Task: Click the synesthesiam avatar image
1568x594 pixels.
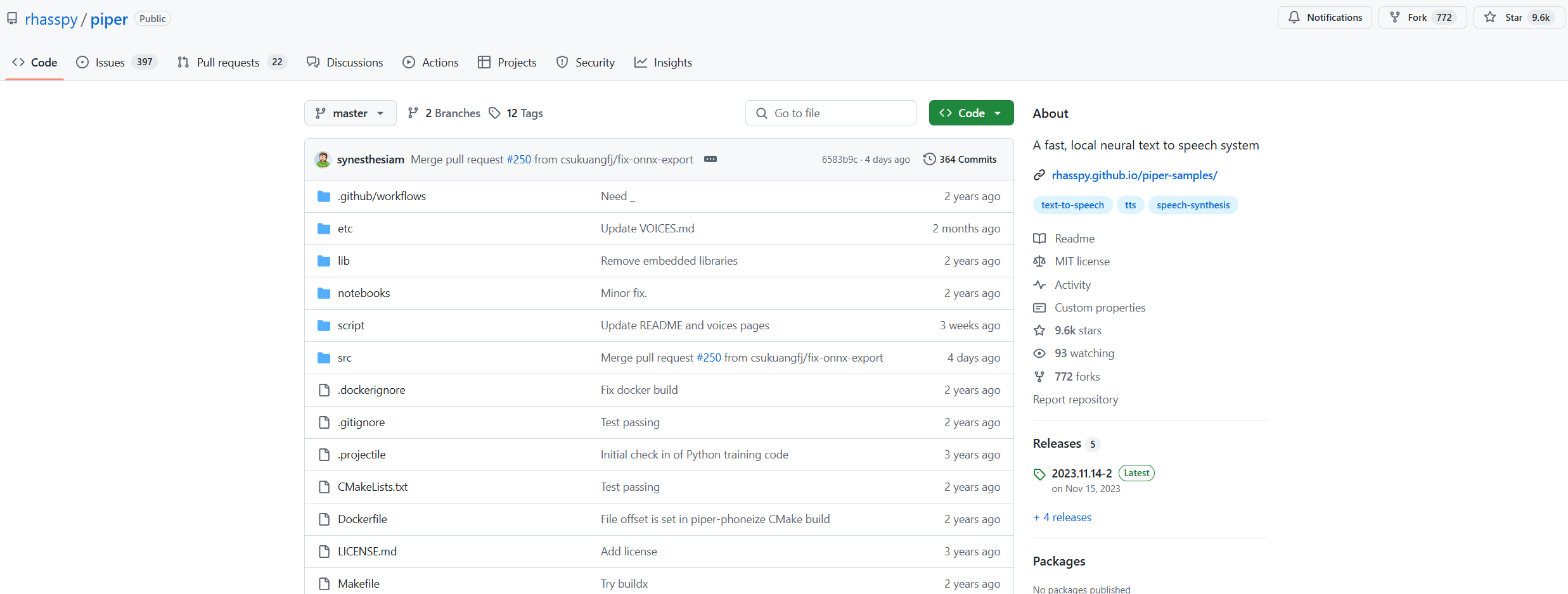Action: (x=323, y=160)
